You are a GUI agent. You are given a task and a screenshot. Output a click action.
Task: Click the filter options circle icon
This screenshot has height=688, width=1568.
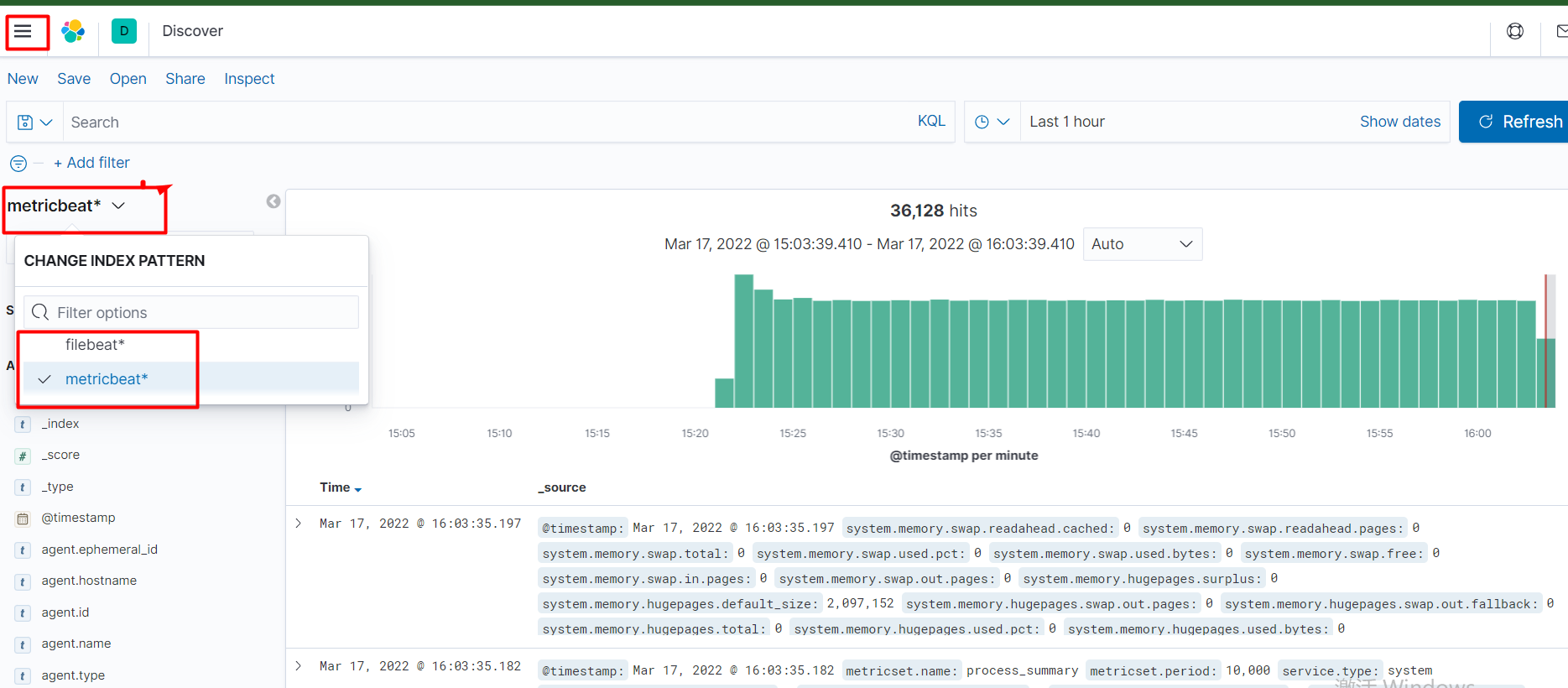pos(18,164)
